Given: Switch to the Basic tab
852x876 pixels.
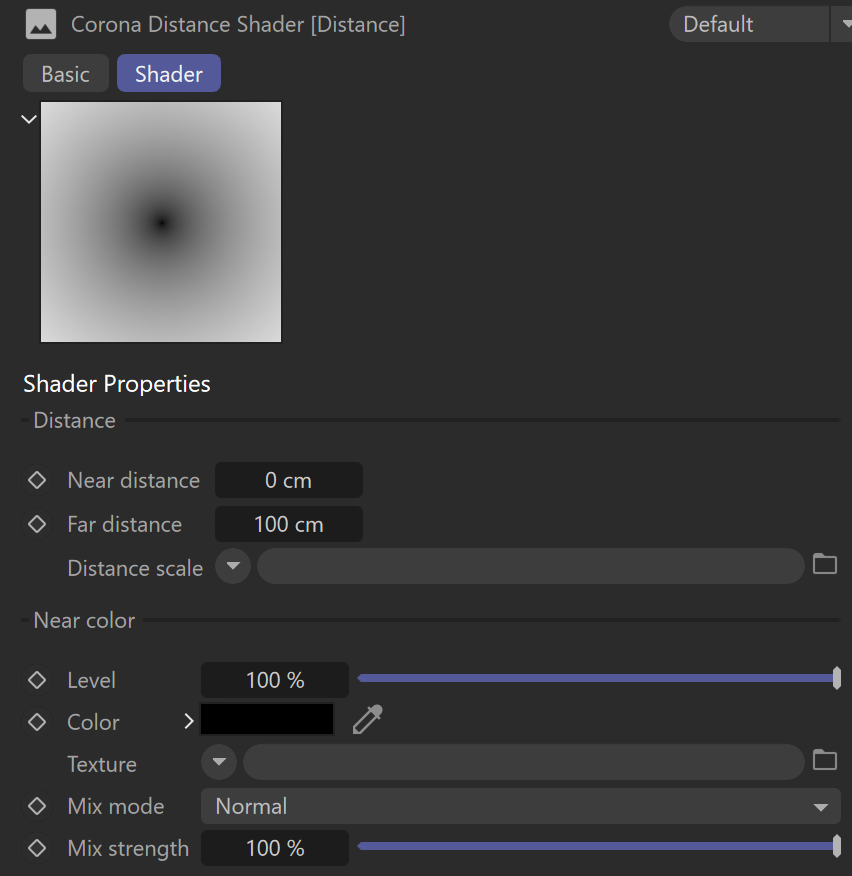Looking at the screenshot, I should point(66,73).
